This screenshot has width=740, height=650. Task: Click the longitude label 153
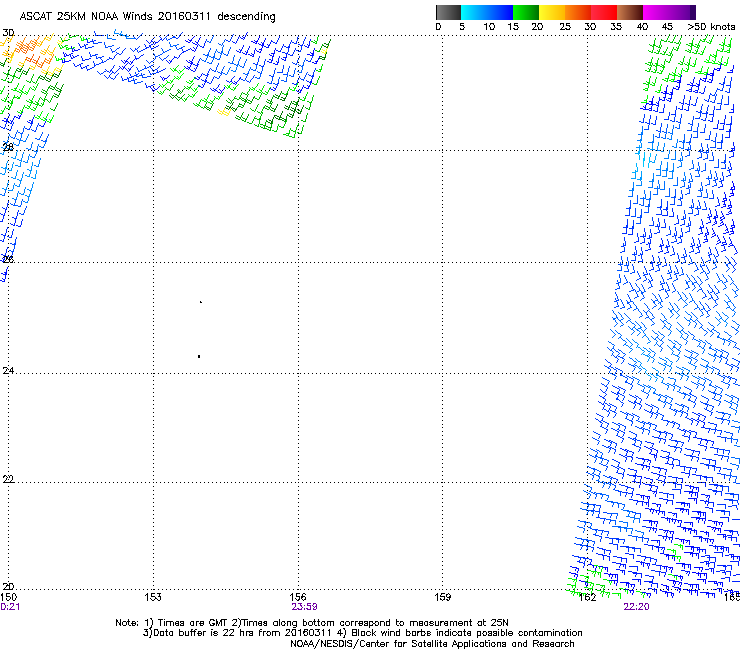(153, 597)
